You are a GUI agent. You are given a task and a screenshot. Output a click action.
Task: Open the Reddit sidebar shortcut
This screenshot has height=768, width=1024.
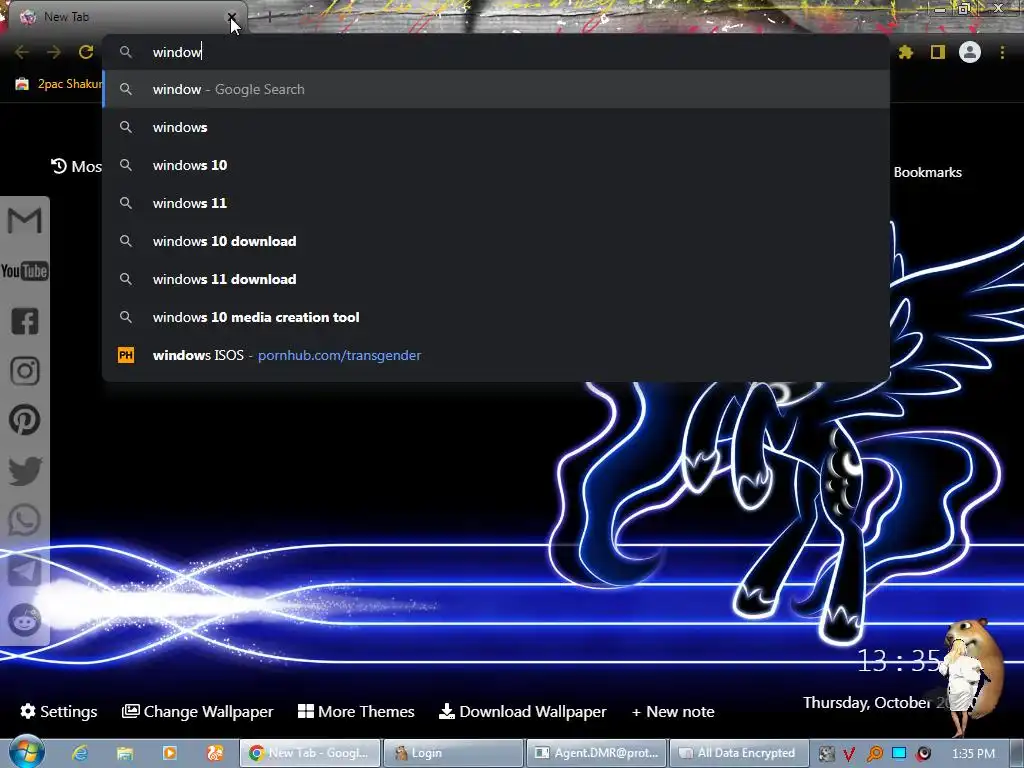(x=25, y=620)
